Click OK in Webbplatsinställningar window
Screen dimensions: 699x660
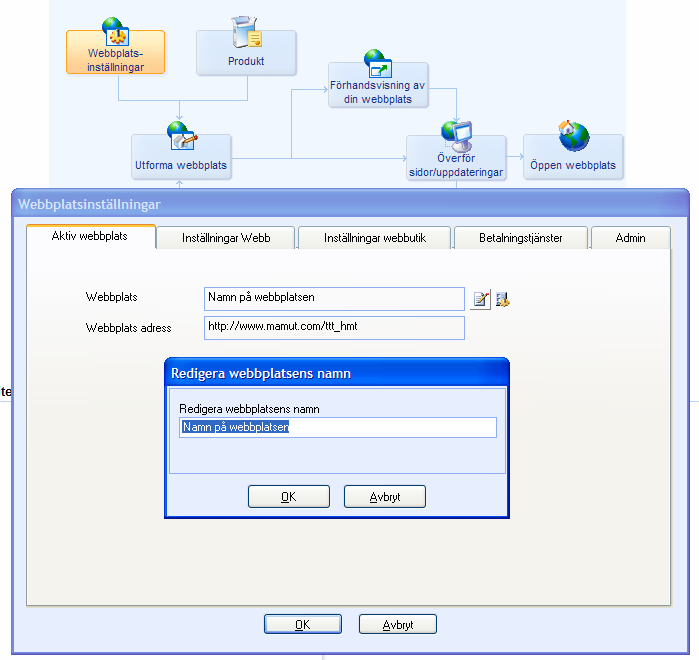point(303,624)
